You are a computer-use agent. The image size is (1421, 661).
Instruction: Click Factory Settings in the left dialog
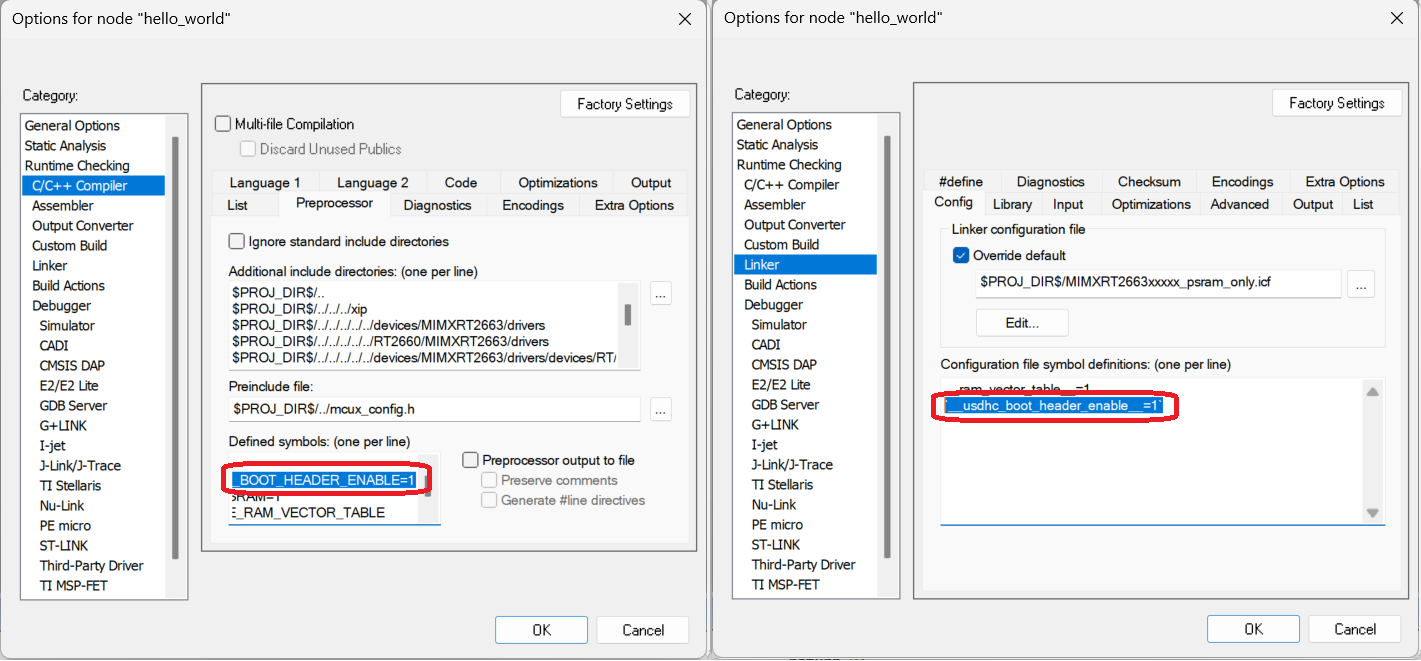point(625,103)
